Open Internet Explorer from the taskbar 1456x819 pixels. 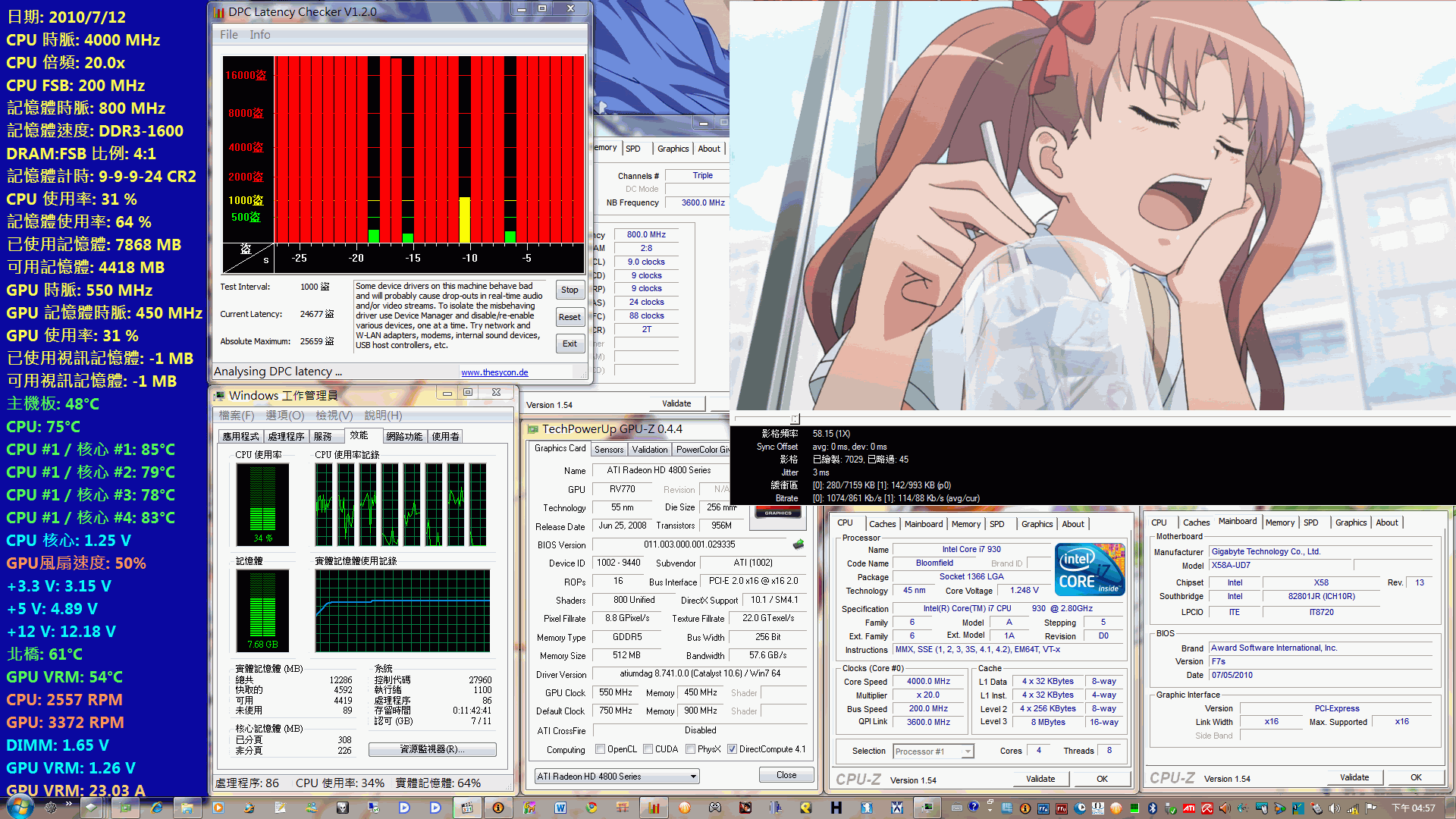156,808
